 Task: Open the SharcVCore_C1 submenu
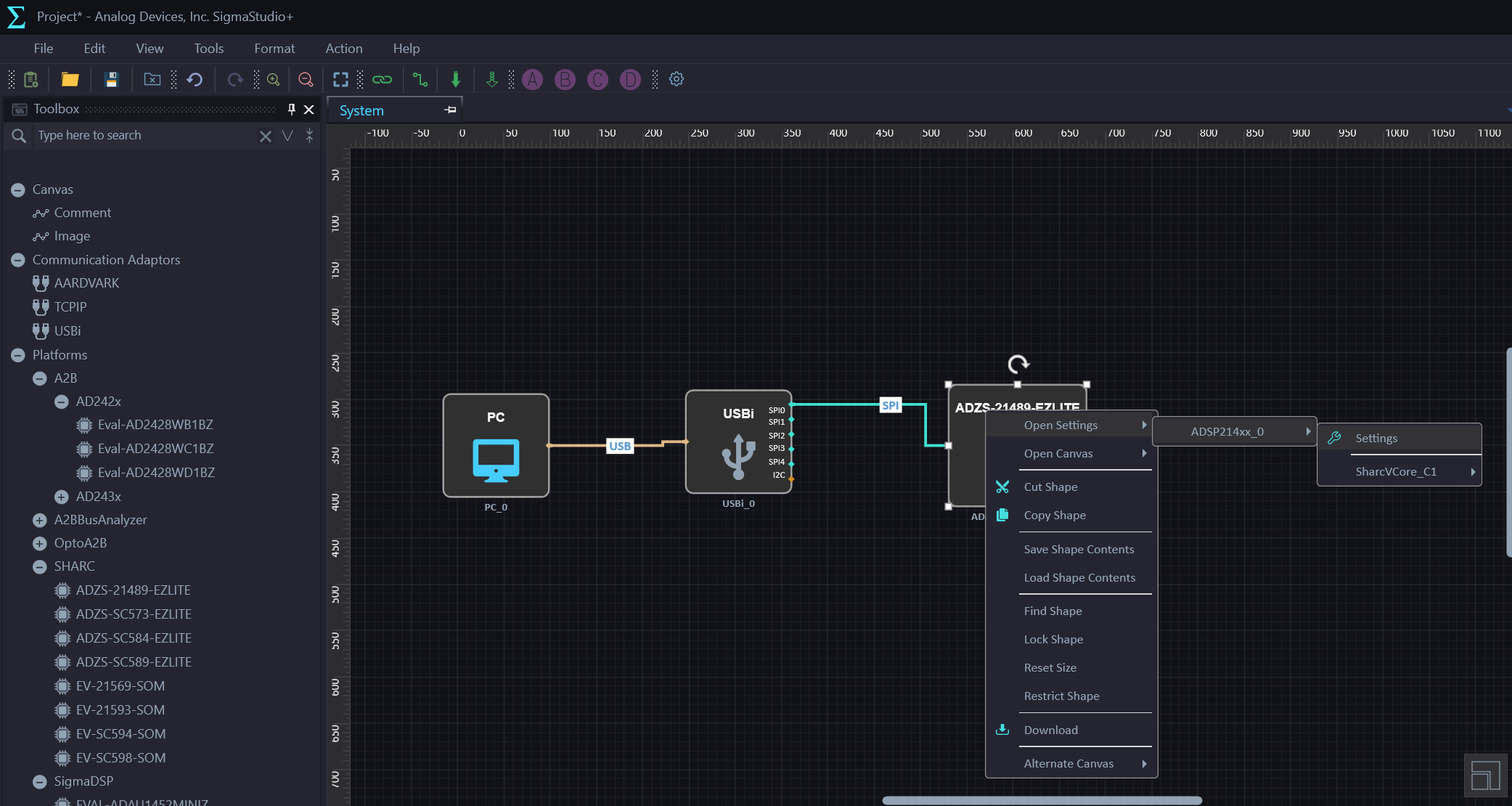[x=1399, y=471]
